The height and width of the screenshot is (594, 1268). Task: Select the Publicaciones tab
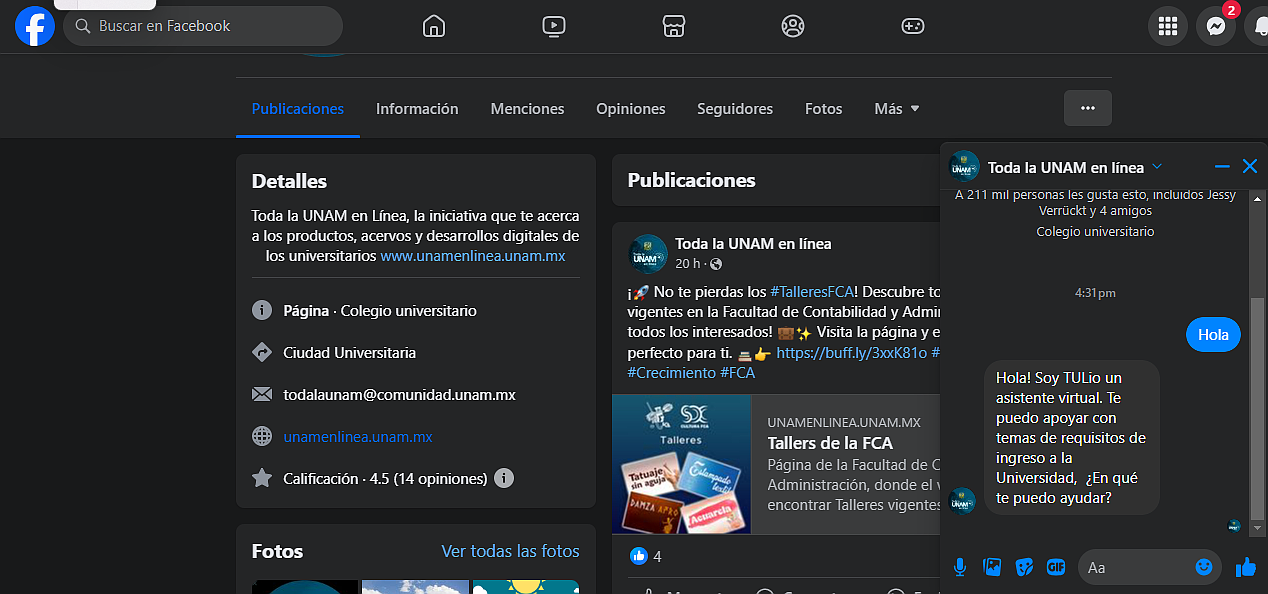point(298,109)
